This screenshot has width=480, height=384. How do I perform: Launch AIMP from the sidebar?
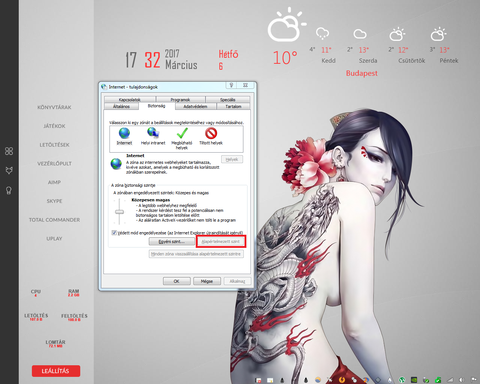[54, 182]
